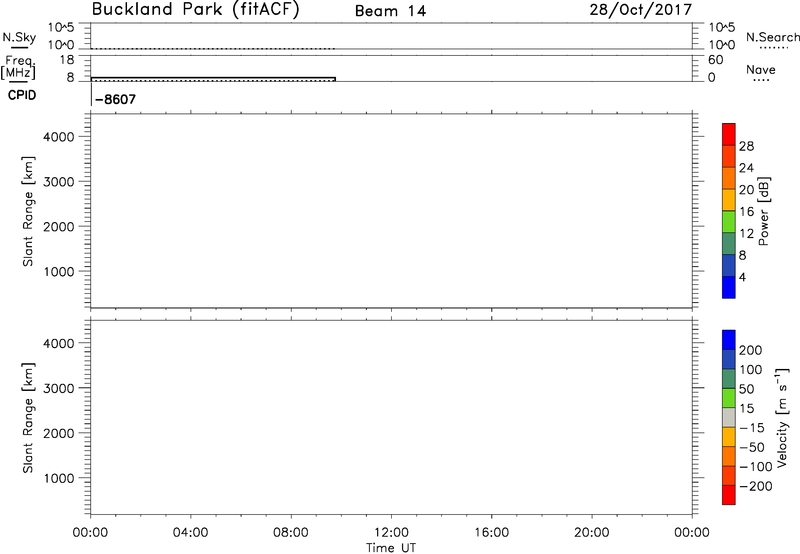Select the blue 4 dB power swatch

(729, 287)
